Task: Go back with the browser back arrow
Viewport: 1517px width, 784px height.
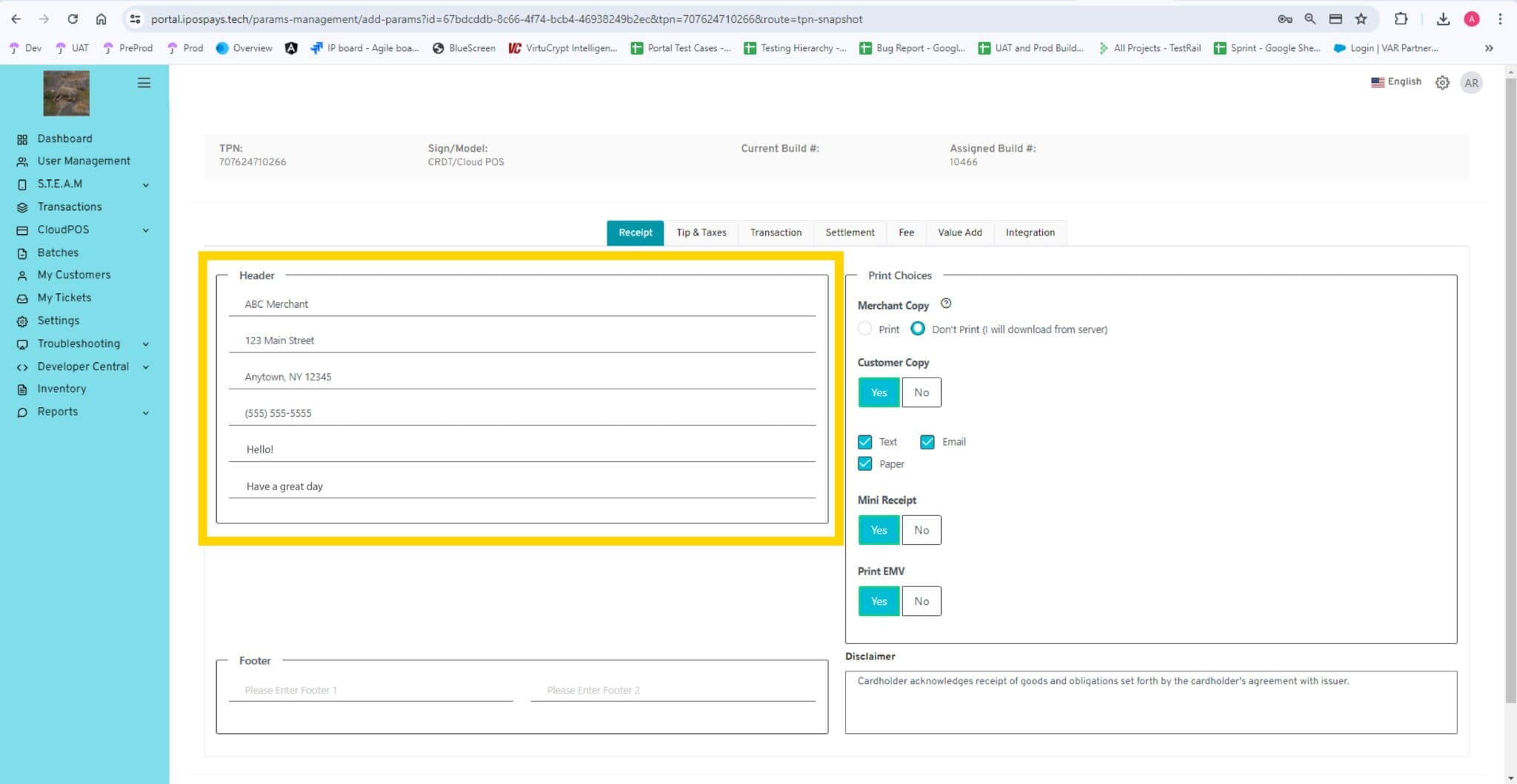Action: point(16,19)
